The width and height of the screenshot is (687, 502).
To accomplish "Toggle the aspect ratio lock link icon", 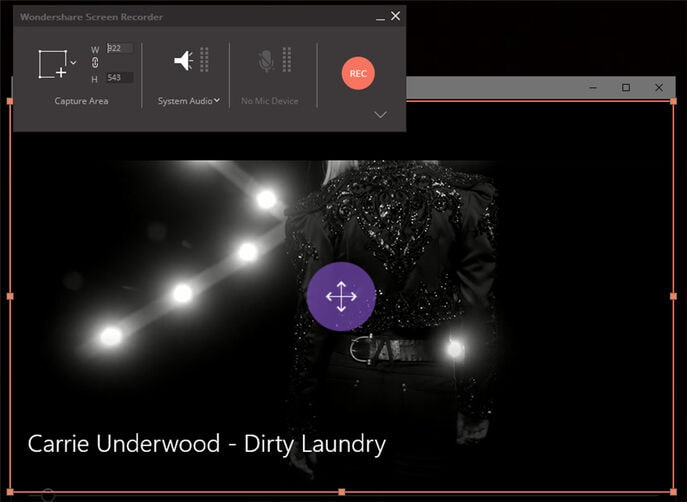I will (95, 63).
